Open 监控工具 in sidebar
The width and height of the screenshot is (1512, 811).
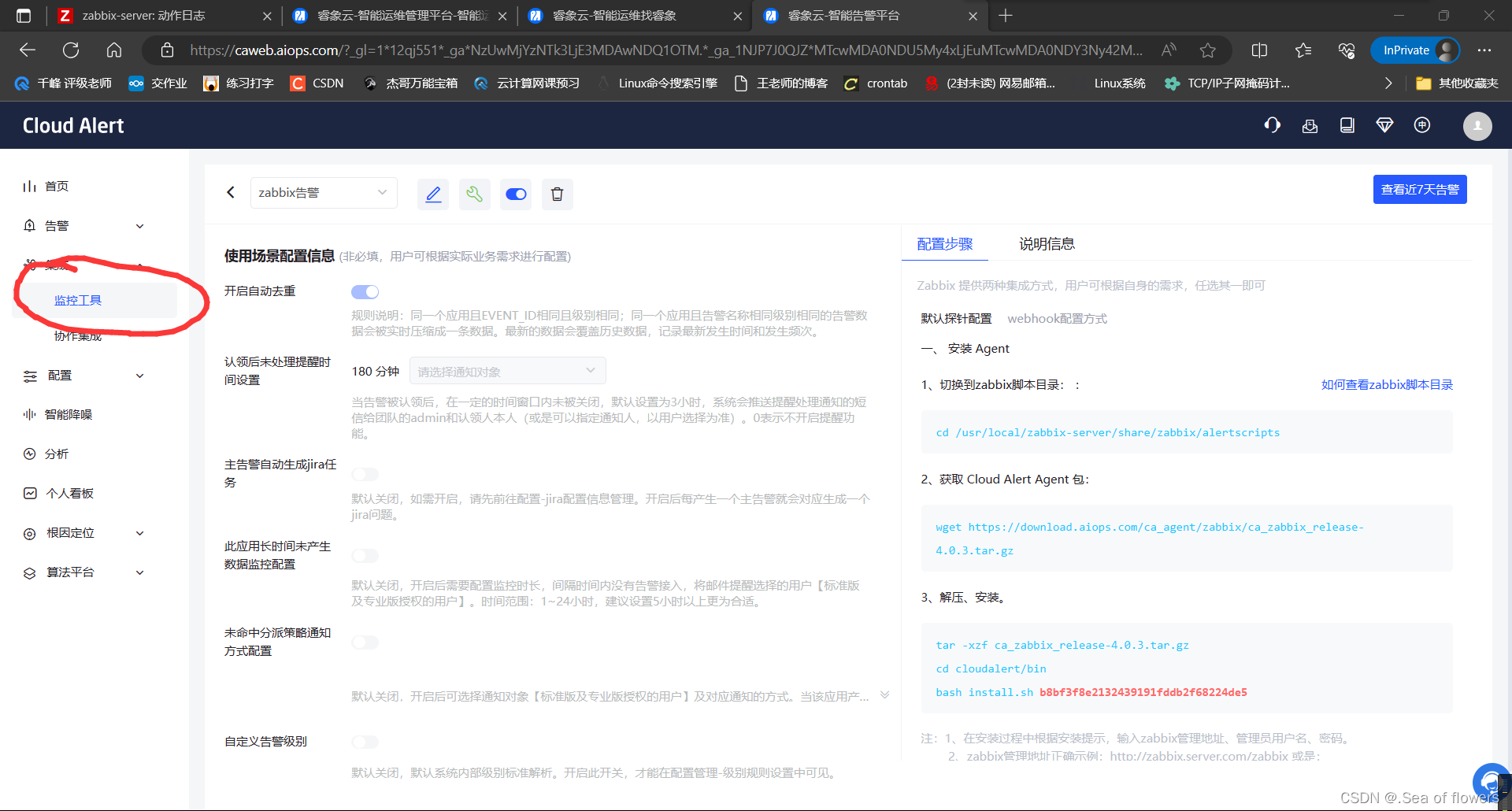[x=78, y=300]
